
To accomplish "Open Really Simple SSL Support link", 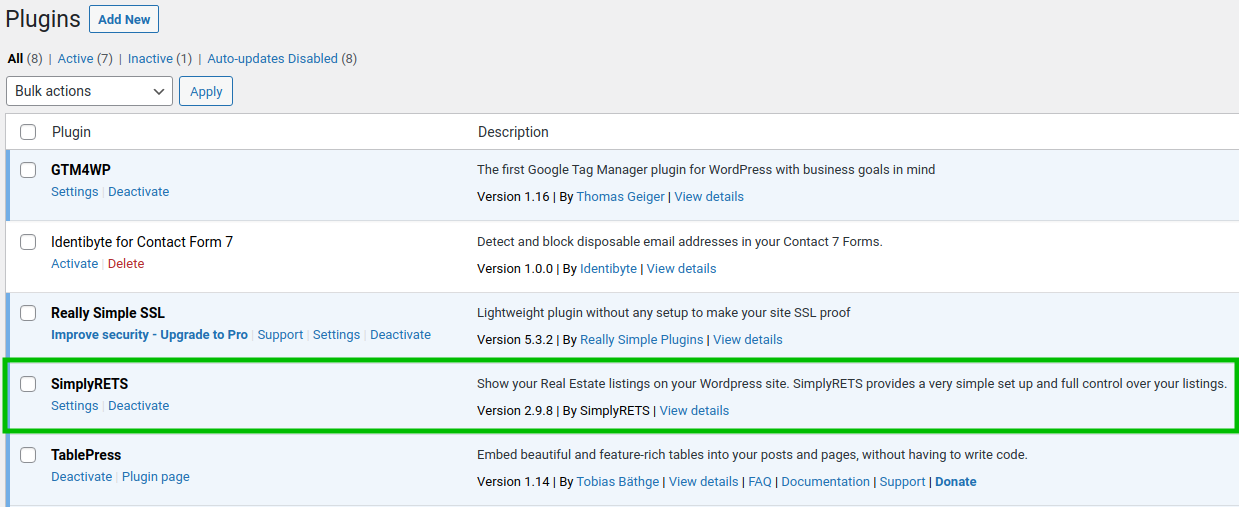I will coord(280,335).
